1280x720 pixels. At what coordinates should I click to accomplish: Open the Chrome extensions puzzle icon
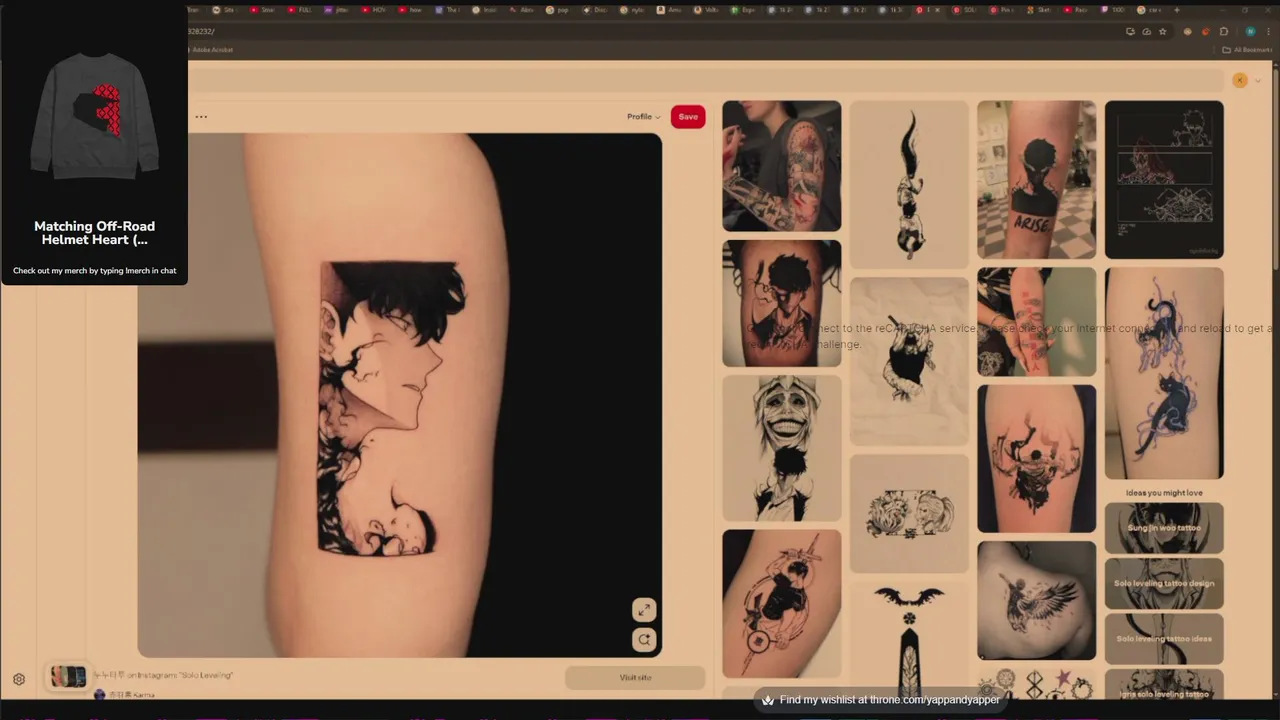click(1224, 31)
